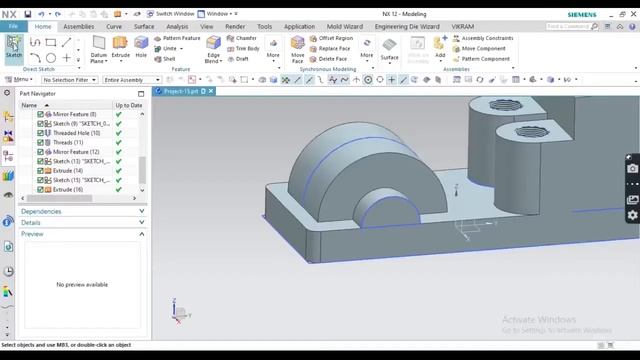Open the No Selection Filter dropdown
The height and width of the screenshot is (360, 640).
69,80
